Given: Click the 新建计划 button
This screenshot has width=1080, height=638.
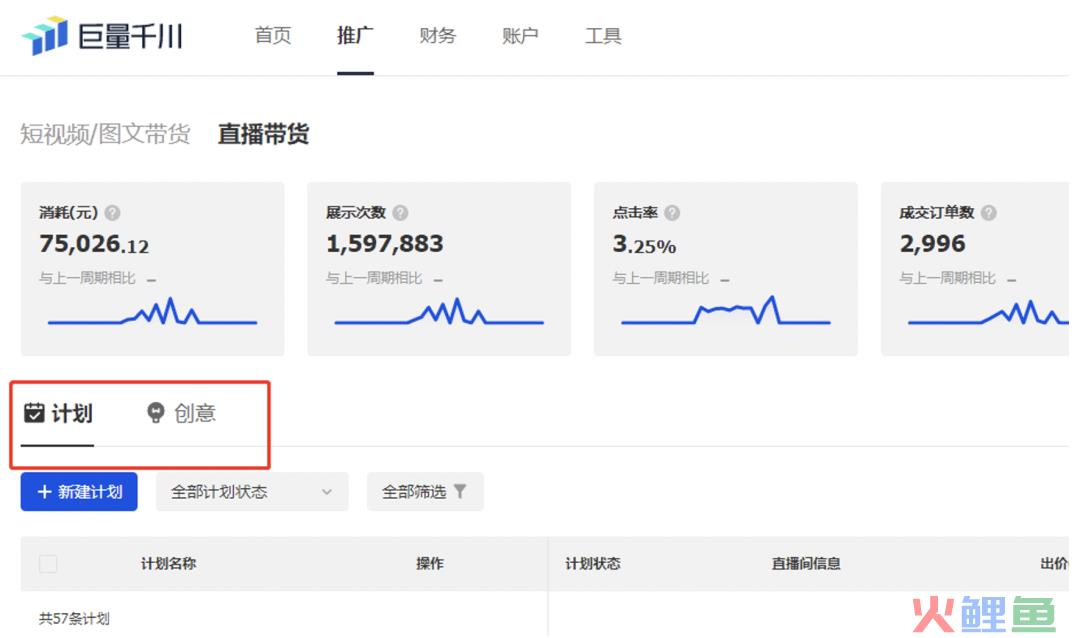Looking at the screenshot, I should [79, 491].
